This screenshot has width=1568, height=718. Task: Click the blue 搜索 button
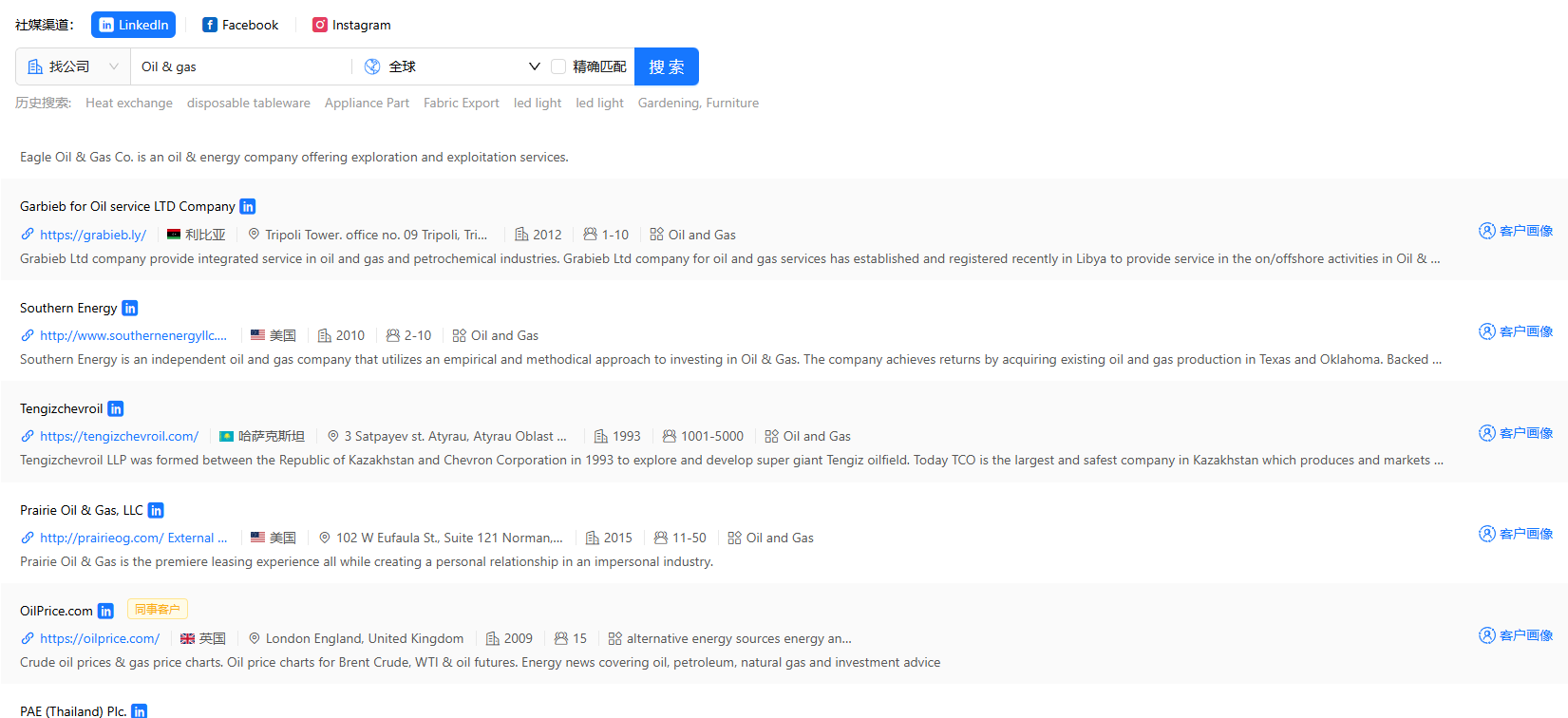(667, 66)
